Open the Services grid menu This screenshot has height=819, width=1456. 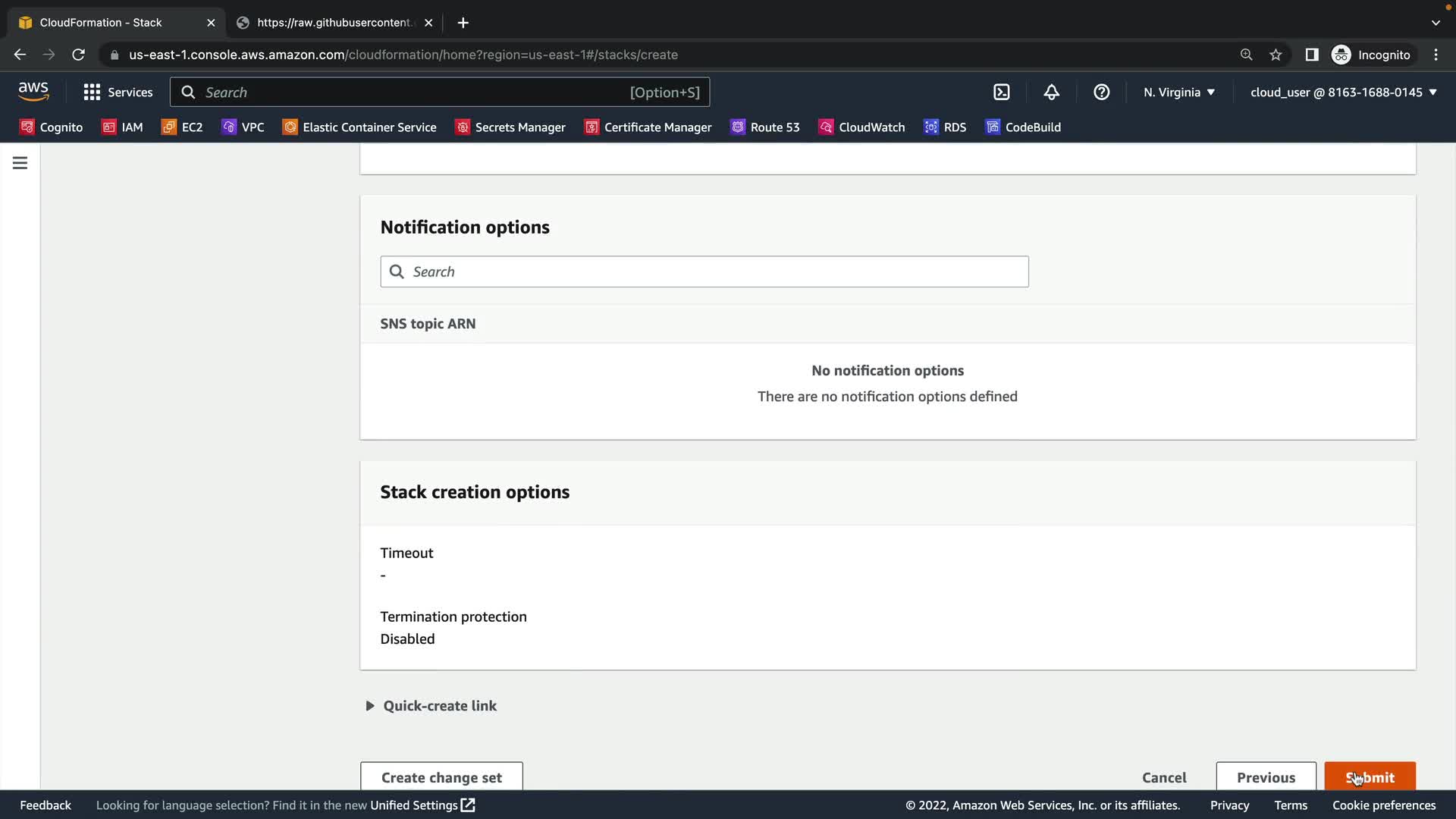click(118, 92)
